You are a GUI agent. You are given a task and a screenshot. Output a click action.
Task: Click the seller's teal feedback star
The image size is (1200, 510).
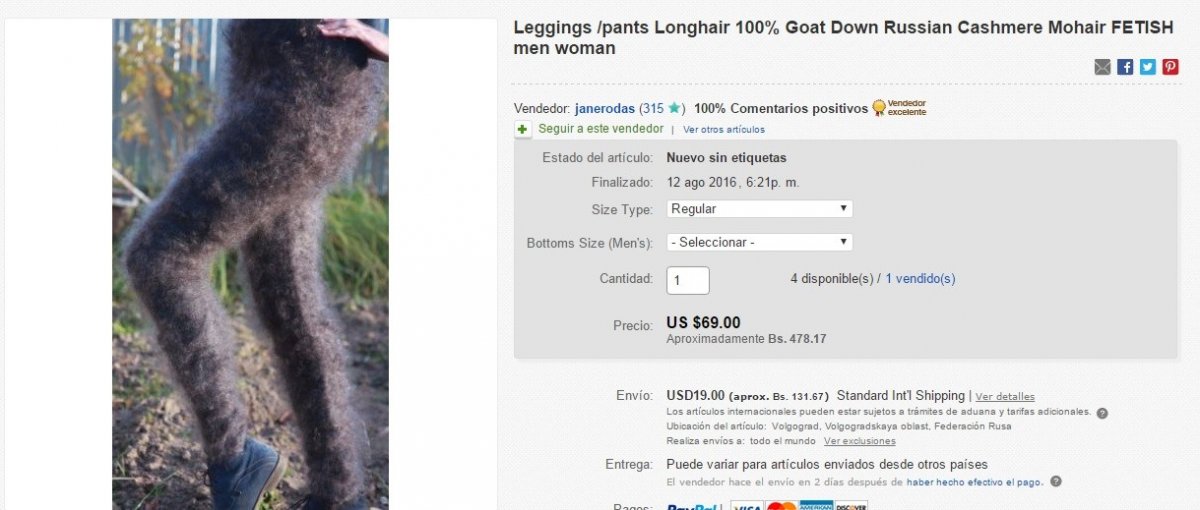676,108
